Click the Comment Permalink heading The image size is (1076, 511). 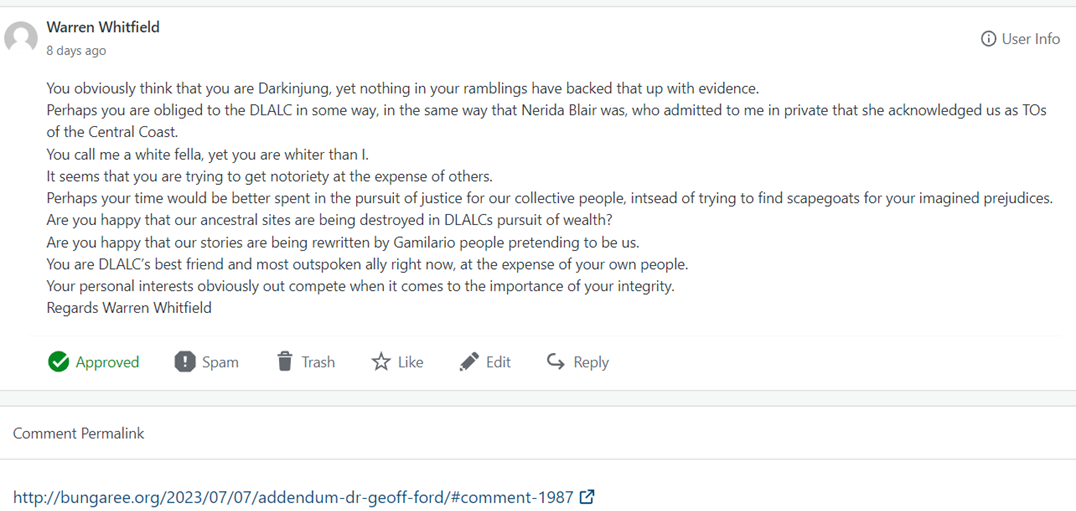[79, 433]
